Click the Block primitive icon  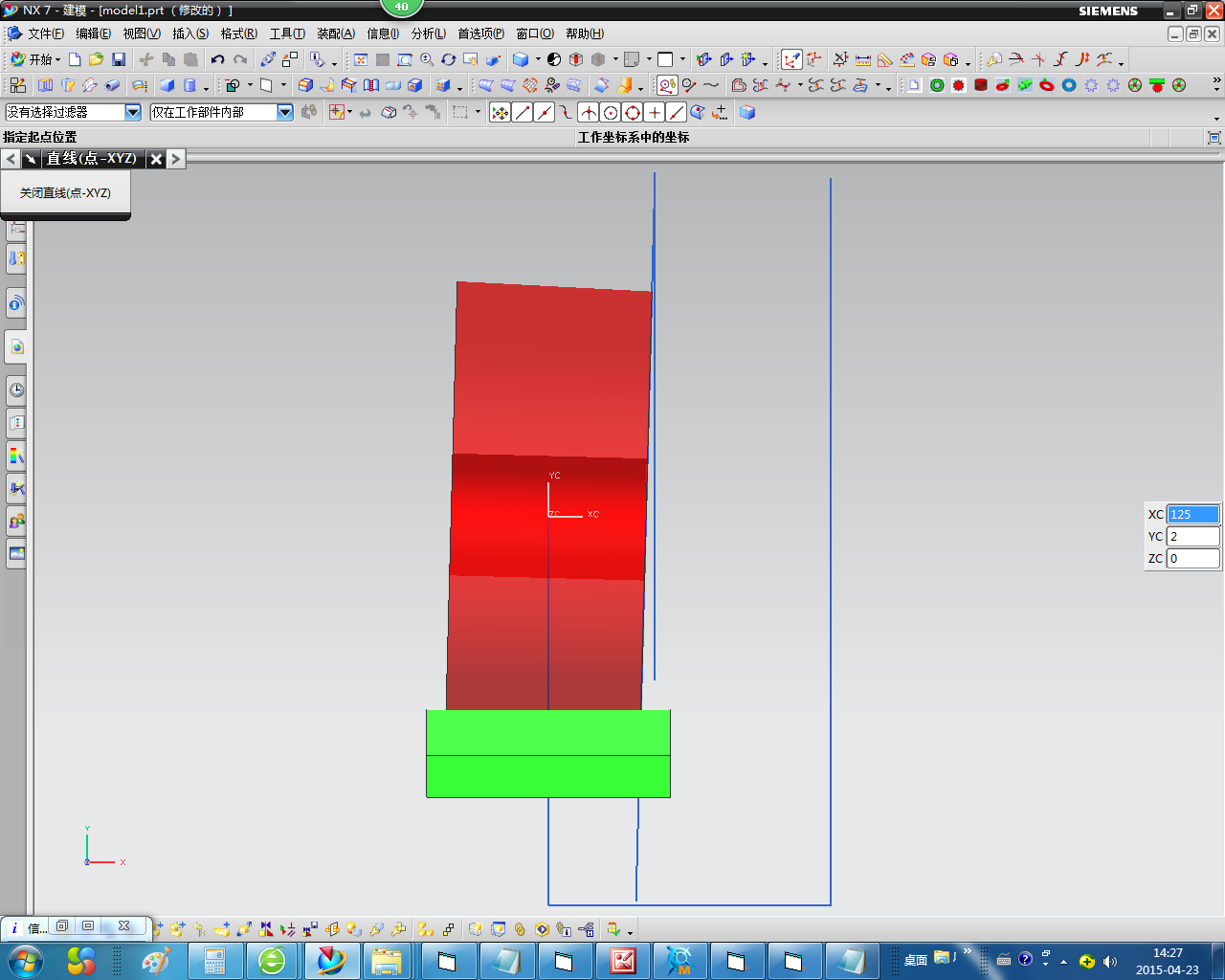coord(167,85)
